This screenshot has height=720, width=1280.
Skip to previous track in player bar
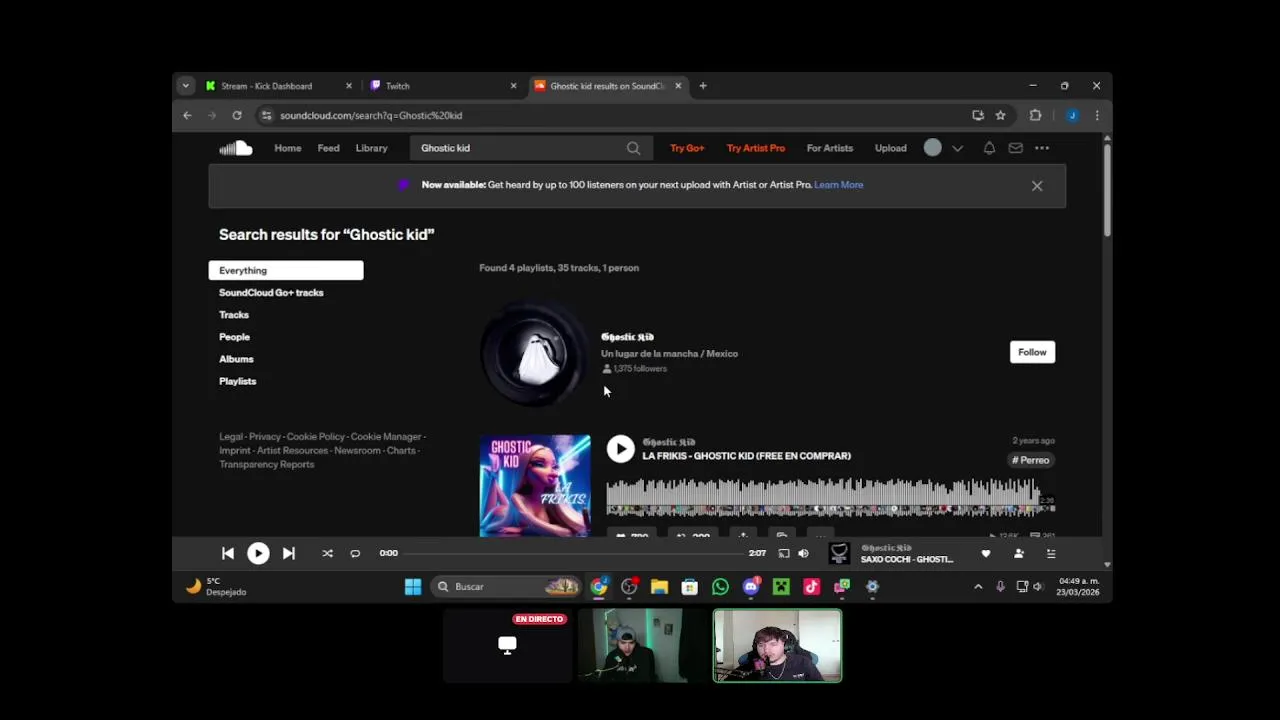[228, 553]
